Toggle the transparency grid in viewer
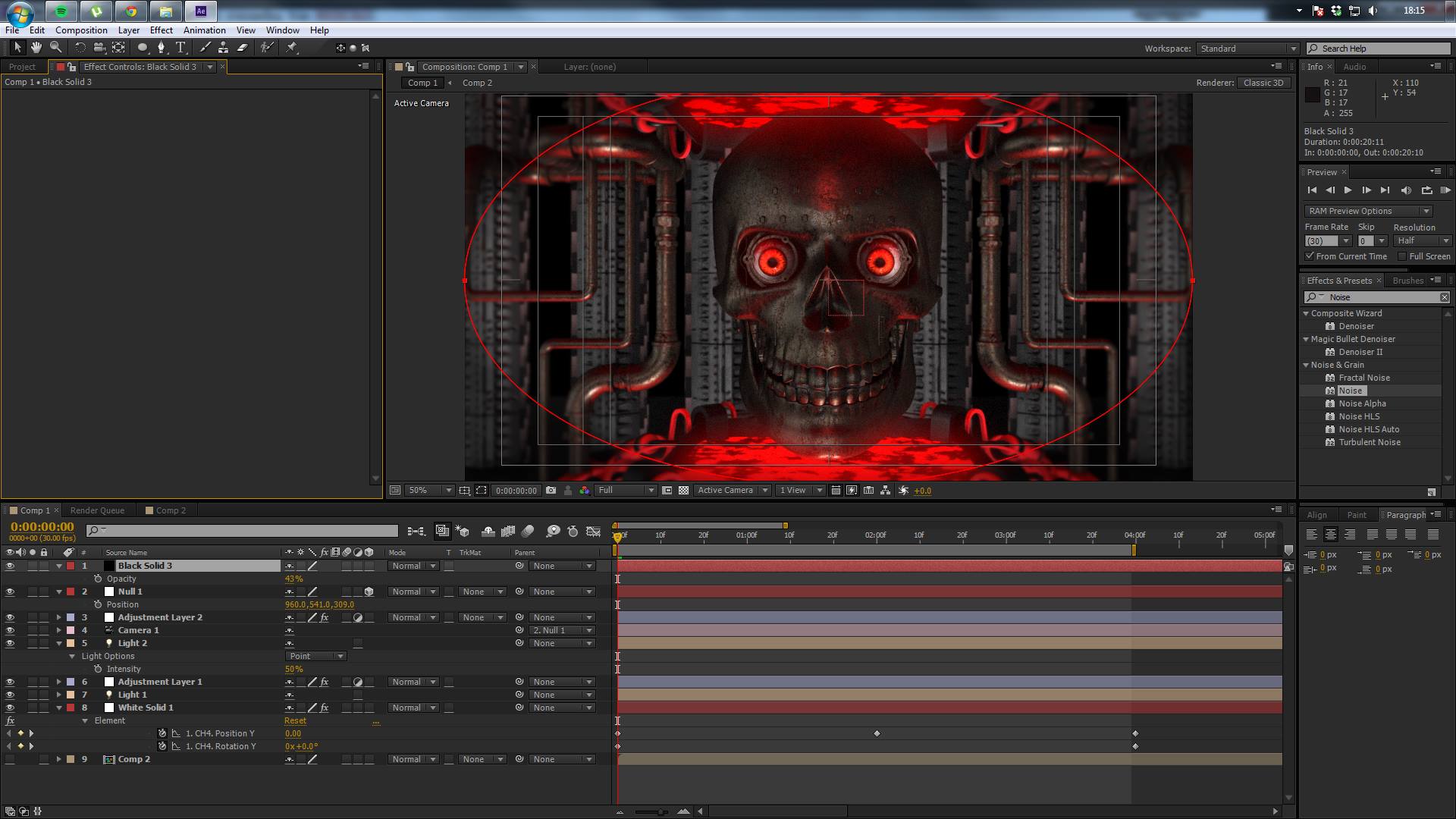 pos(683,491)
